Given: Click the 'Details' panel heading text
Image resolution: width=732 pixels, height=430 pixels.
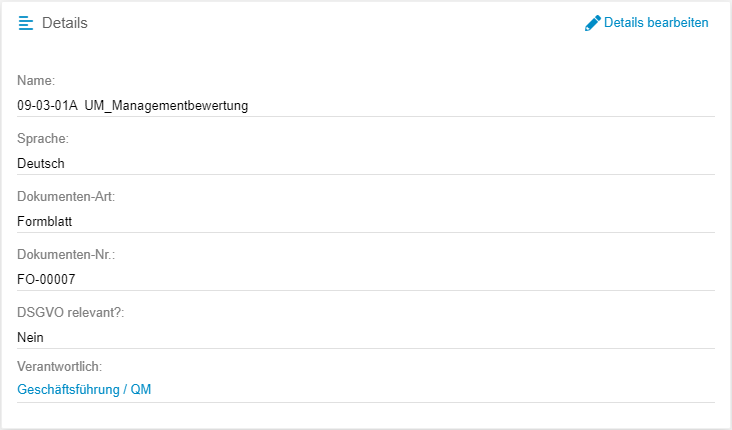Looking at the screenshot, I should pos(65,23).
